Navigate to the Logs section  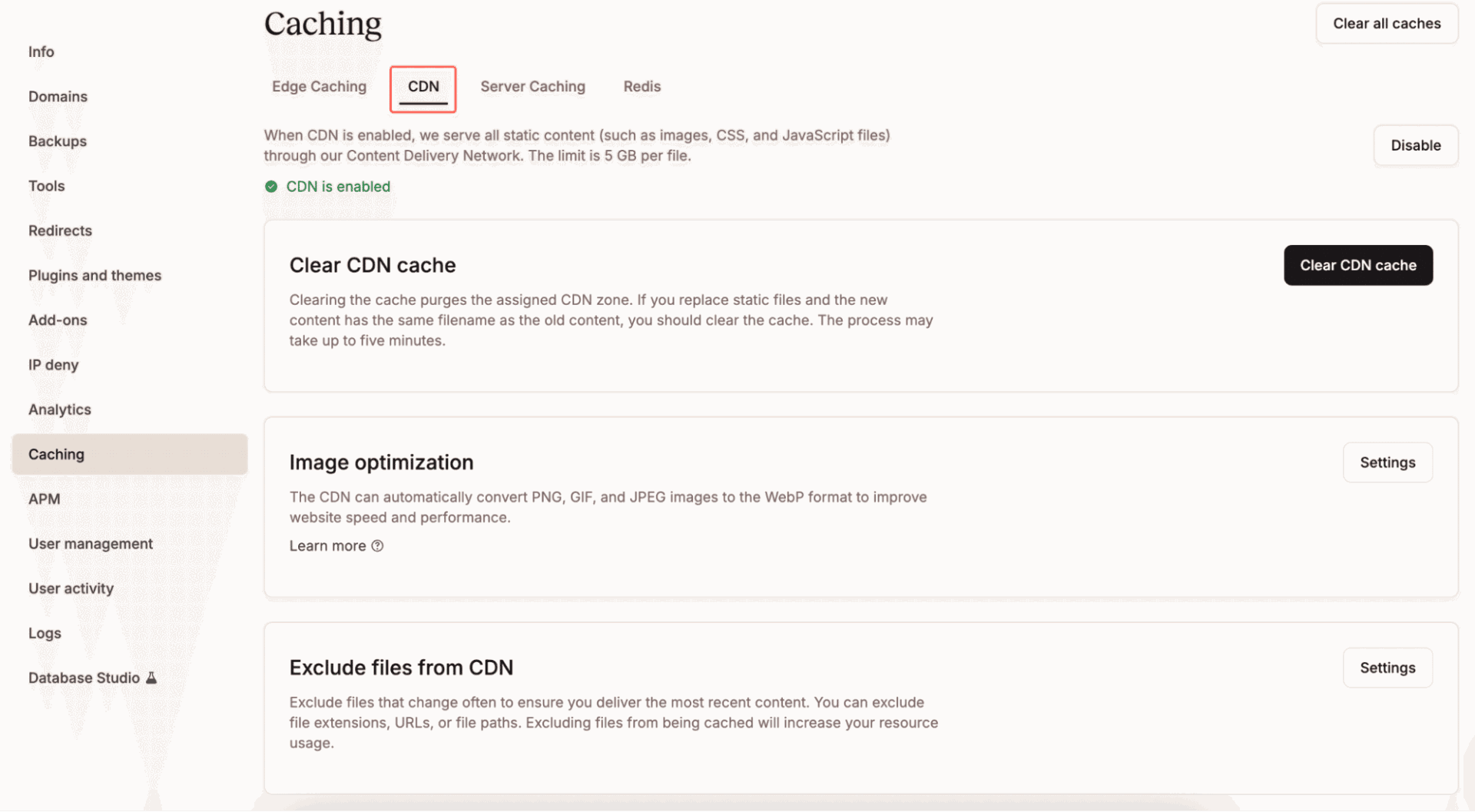(45, 633)
